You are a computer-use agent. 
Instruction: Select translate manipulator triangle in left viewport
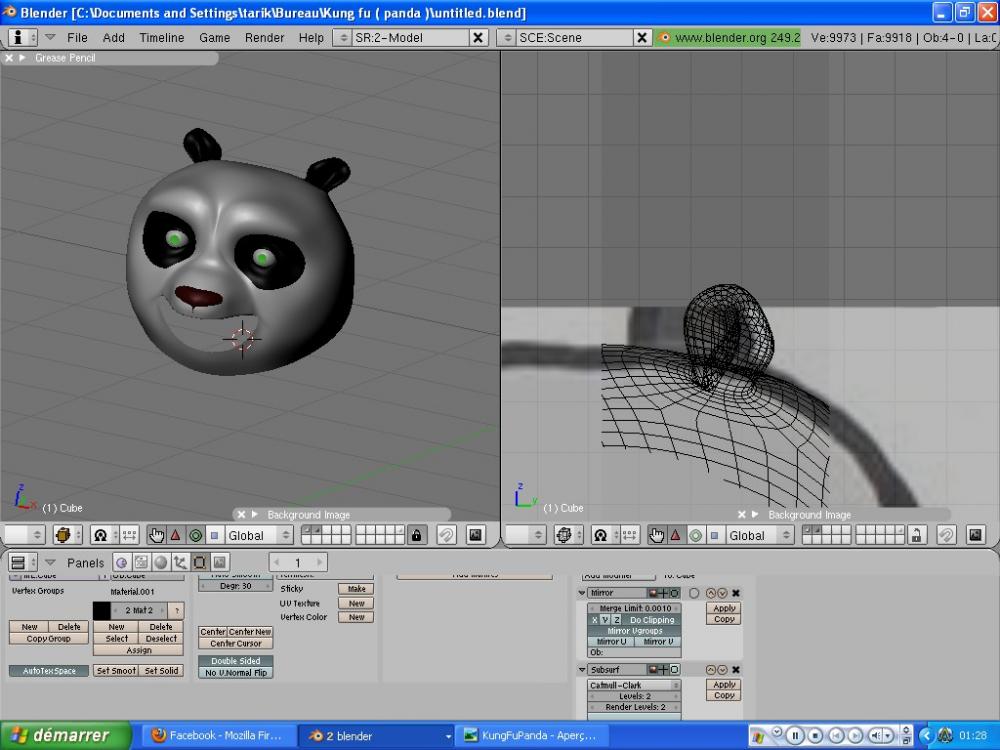(x=176, y=535)
